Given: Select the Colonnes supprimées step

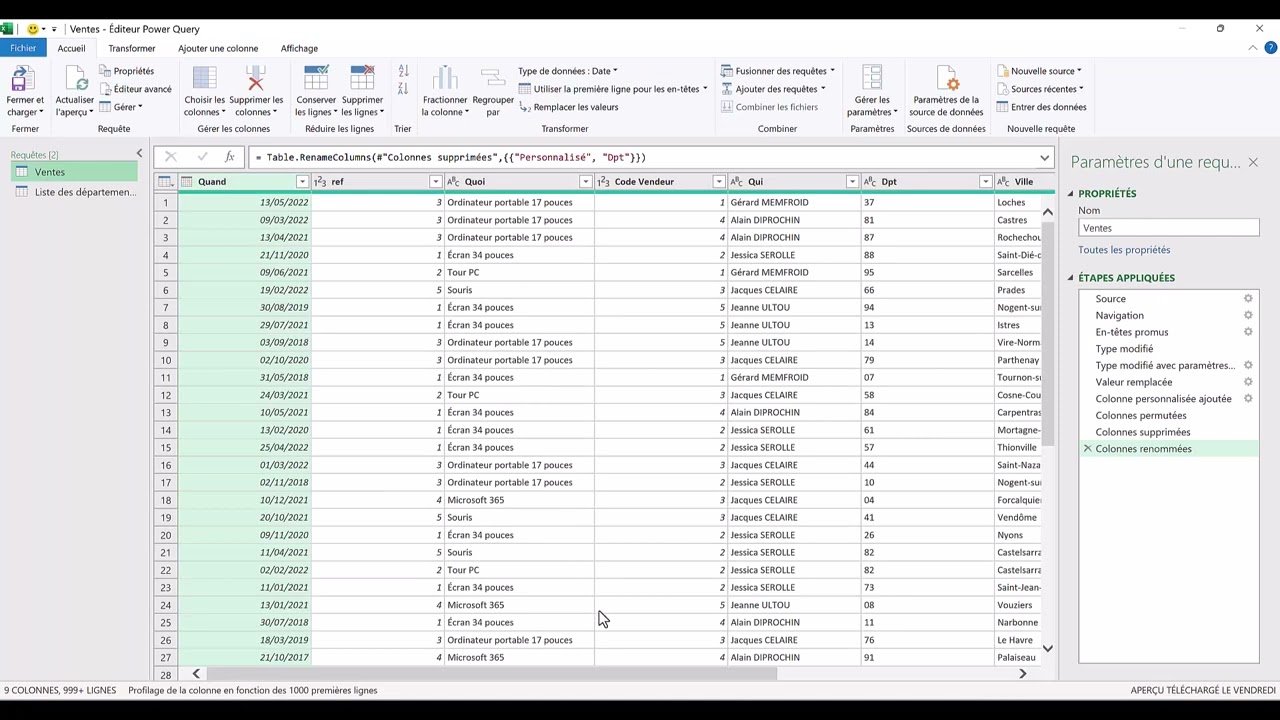Looking at the screenshot, I should (1168, 432).
